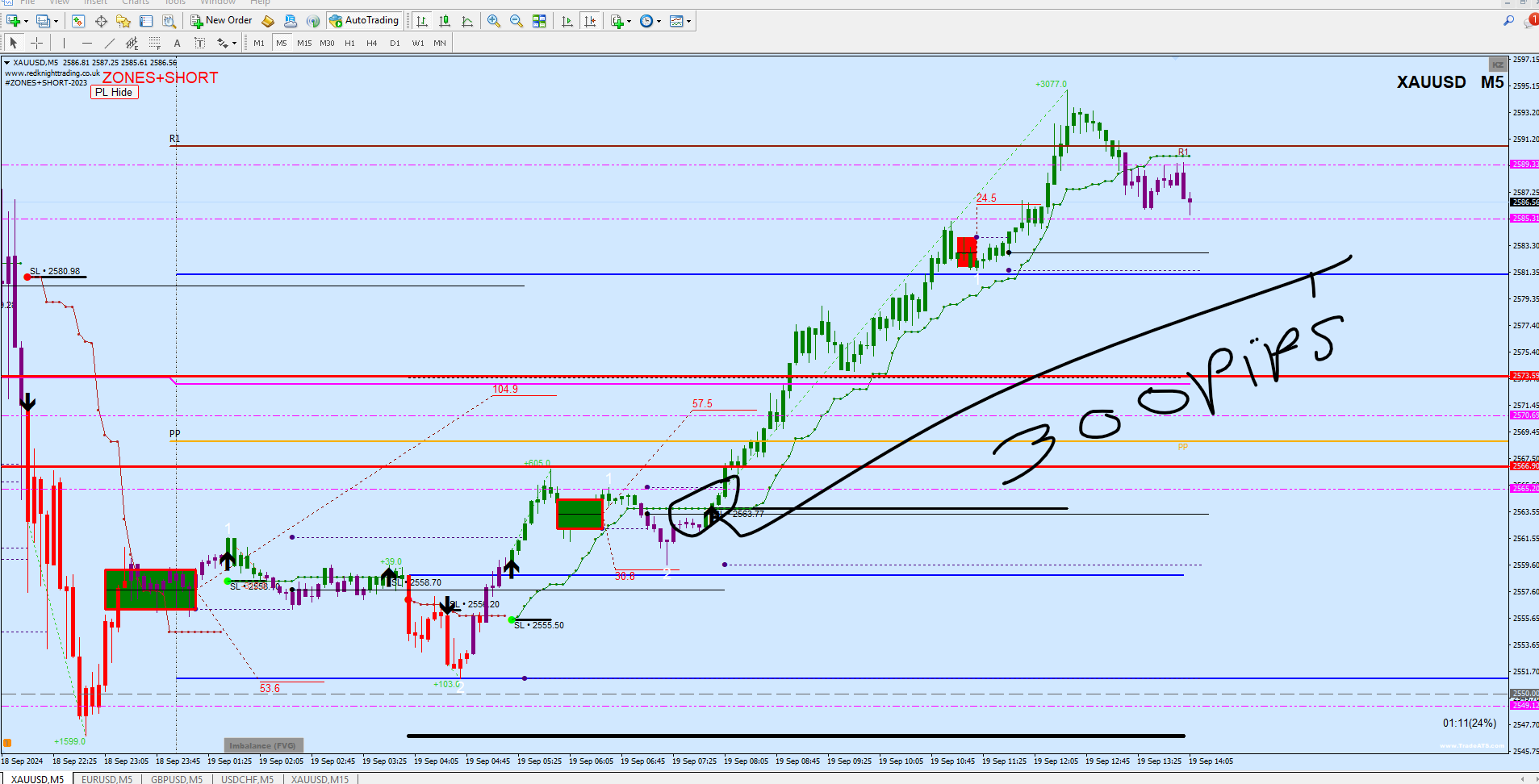Switch to the EURUSD,M5 chart tab
The height and width of the screenshot is (784, 1539).
tap(107, 779)
